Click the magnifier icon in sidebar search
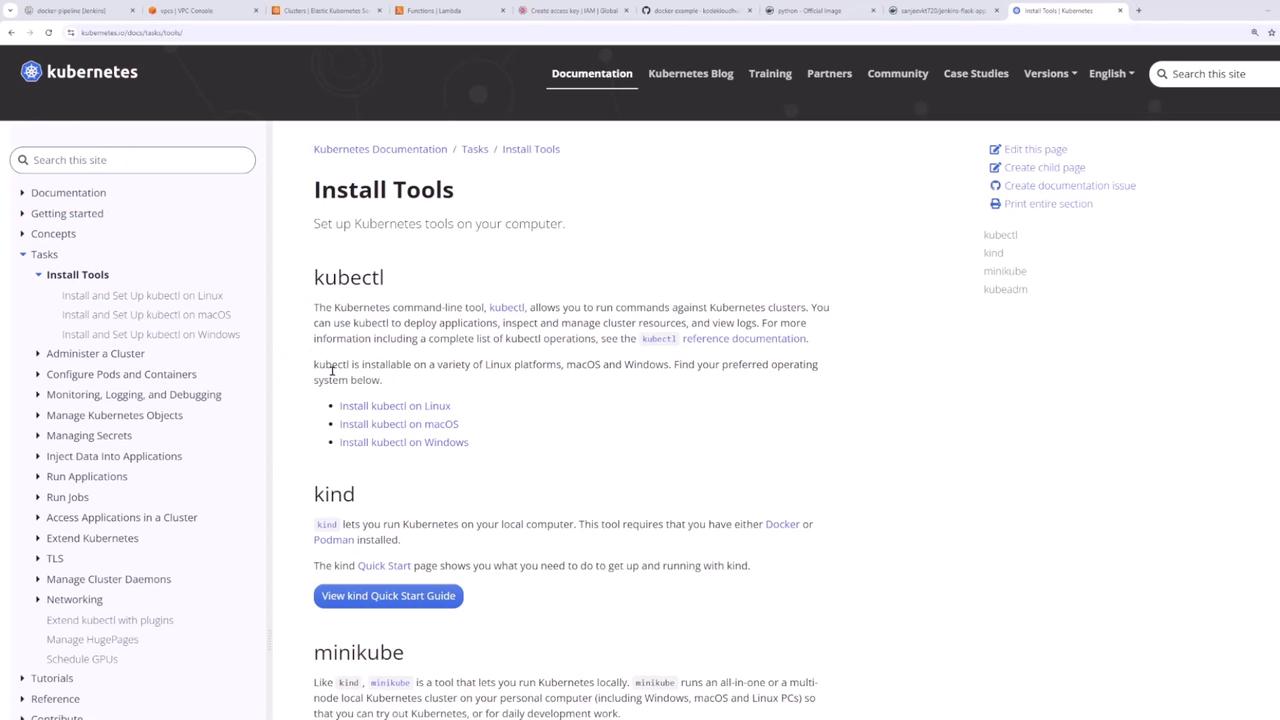The image size is (1280, 720). [23, 160]
